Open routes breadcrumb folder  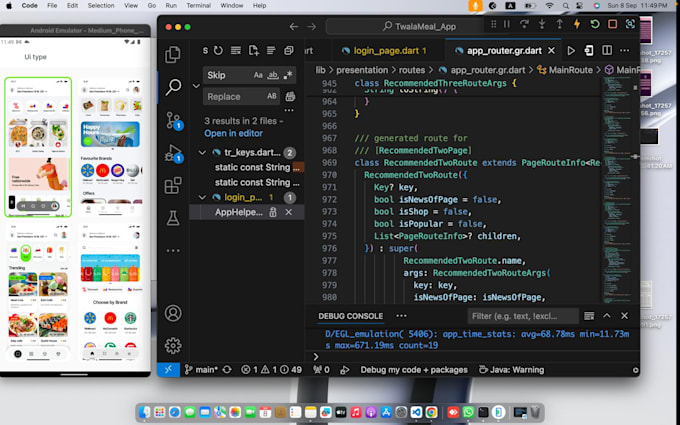(412, 70)
